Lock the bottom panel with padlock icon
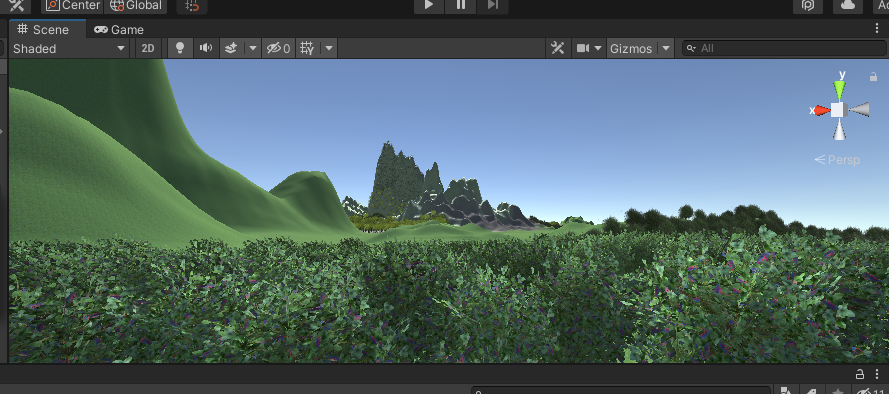The image size is (889, 394). (x=860, y=374)
